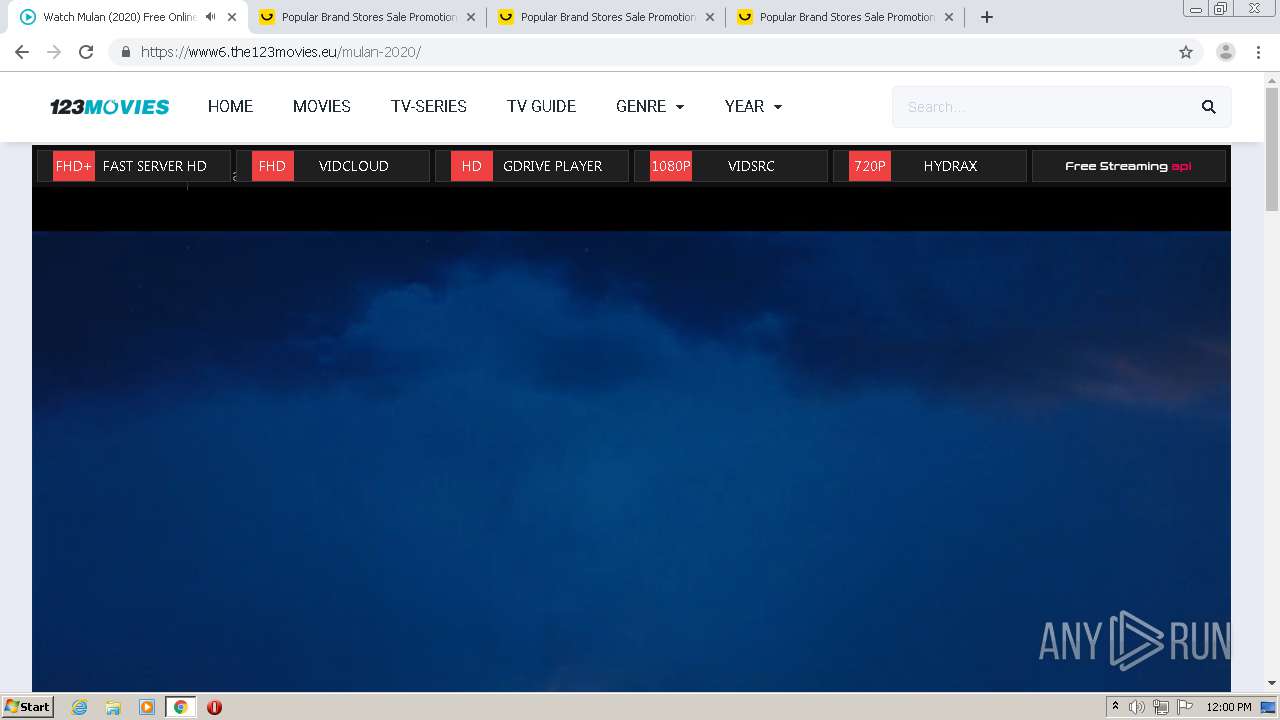Go forward with the browser arrow
The height and width of the screenshot is (720, 1280).
click(54, 52)
